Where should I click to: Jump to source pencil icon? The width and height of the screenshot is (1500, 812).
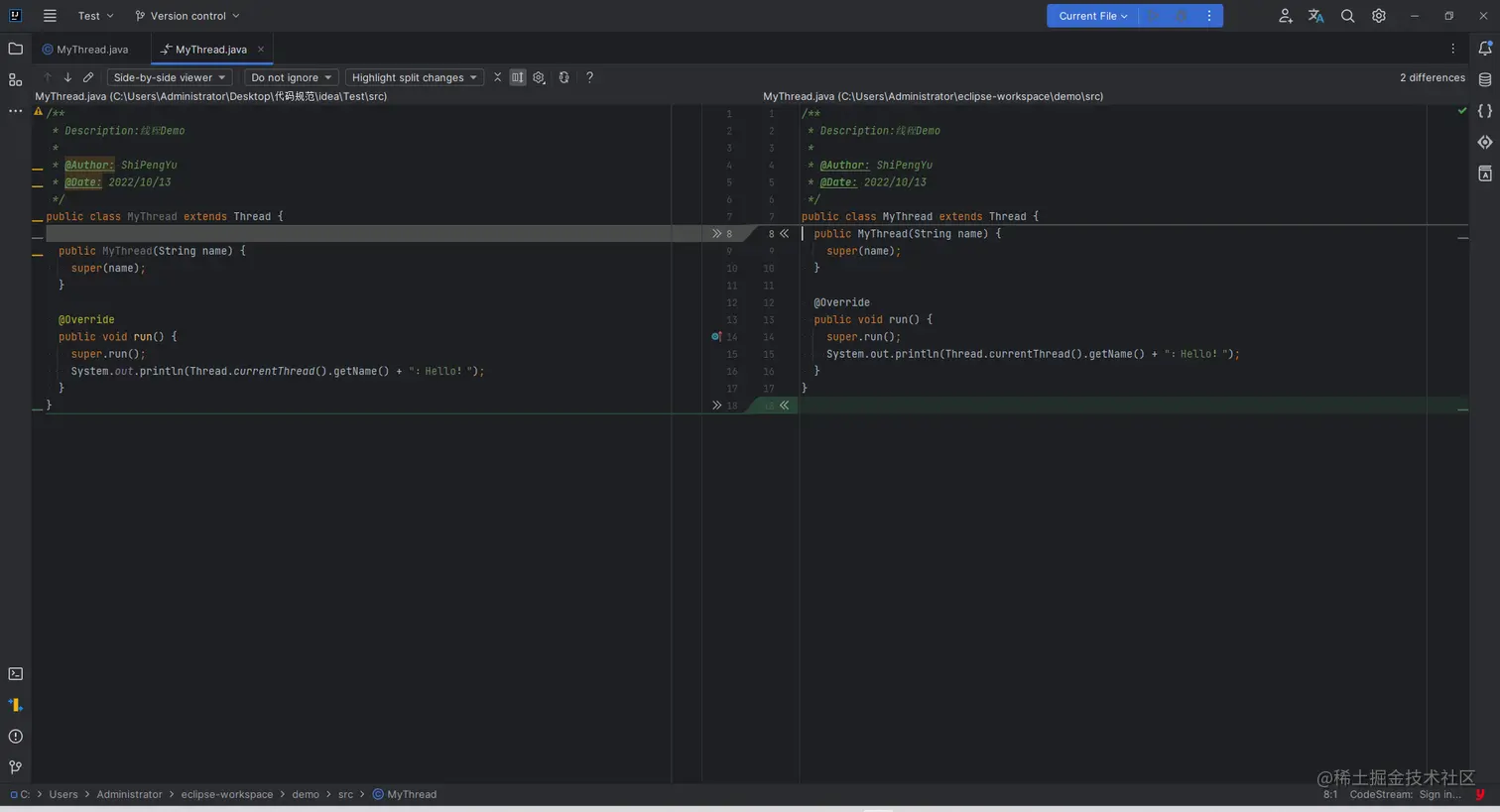pos(88,77)
